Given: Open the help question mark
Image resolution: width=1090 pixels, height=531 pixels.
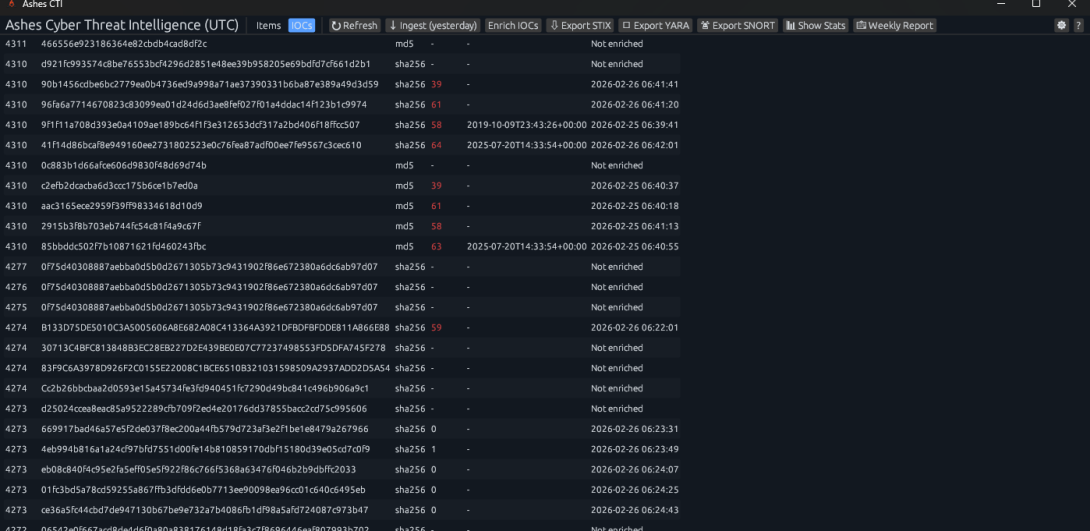Looking at the screenshot, I should point(1079,26).
